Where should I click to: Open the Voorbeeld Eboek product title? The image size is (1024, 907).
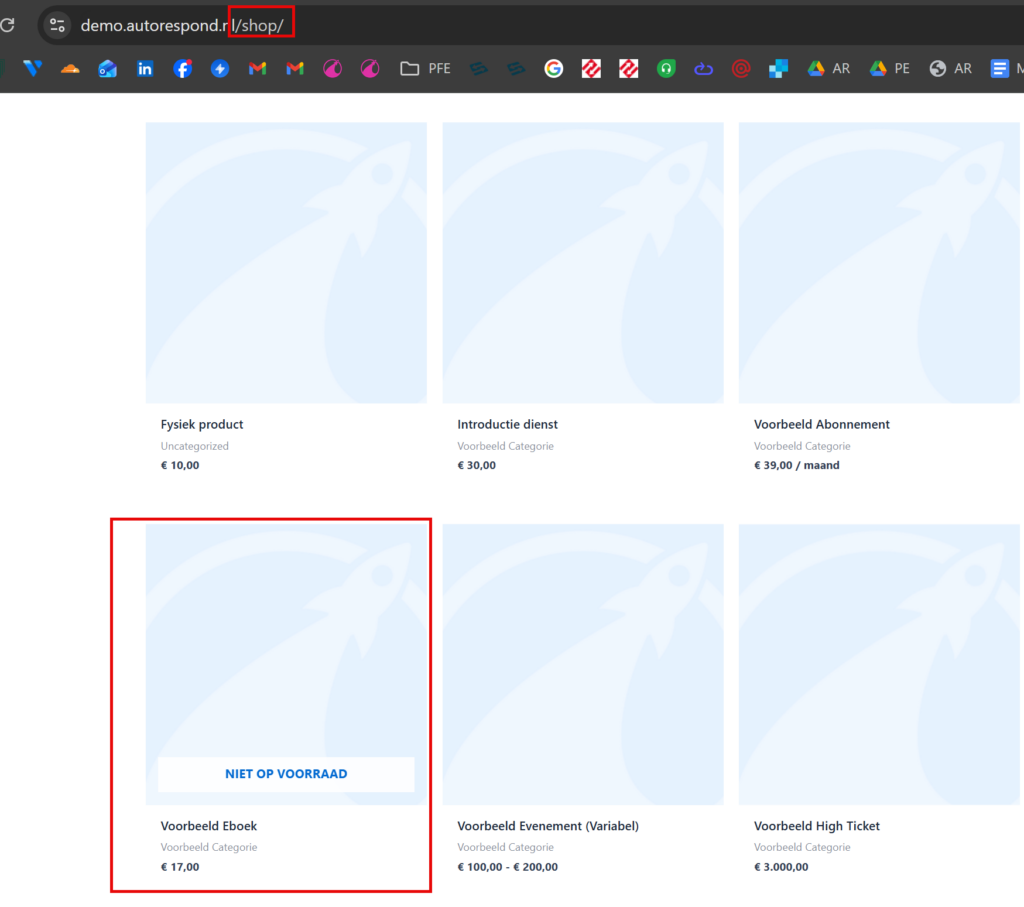click(x=208, y=826)
